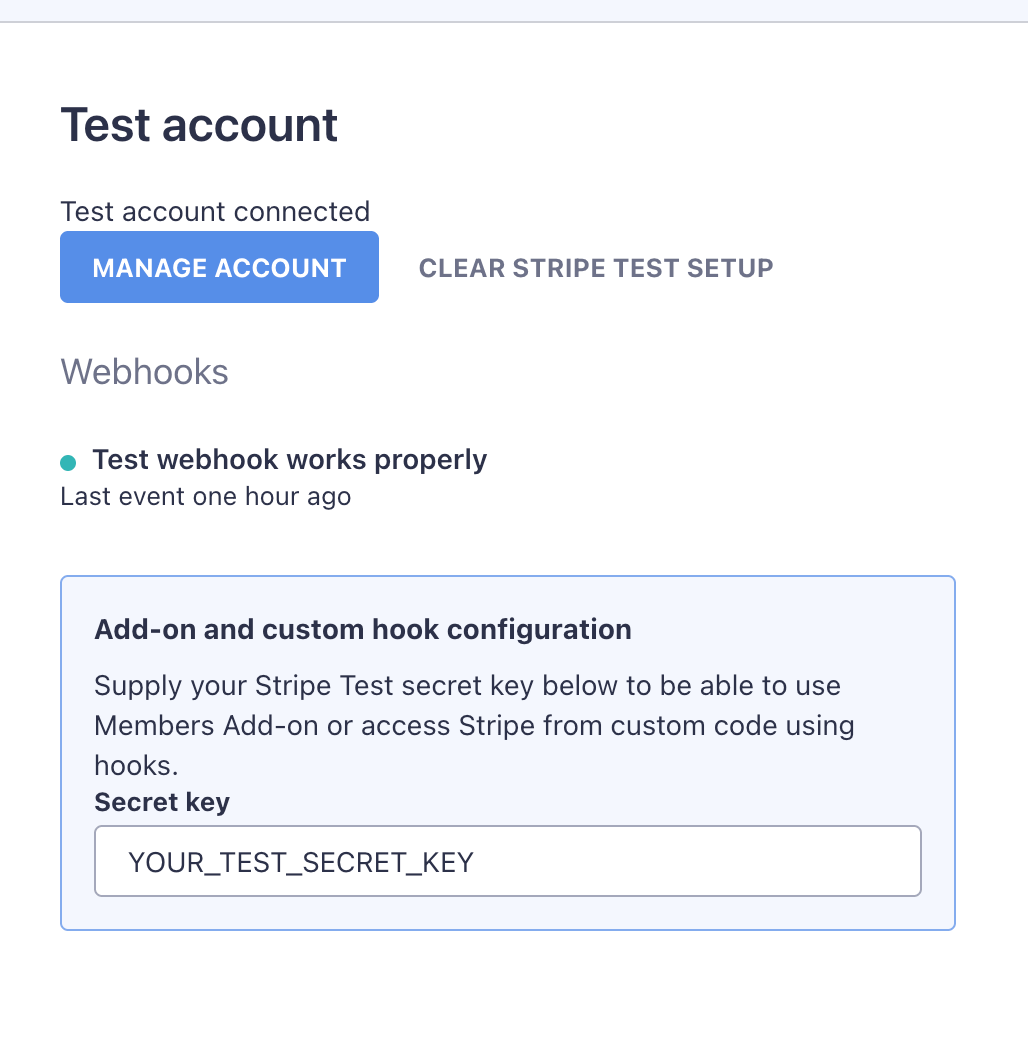The width and height of the screenshot is (1028, 1048).
Task: Click the line starting Members Add-on
Action: [x=474, y=725]
